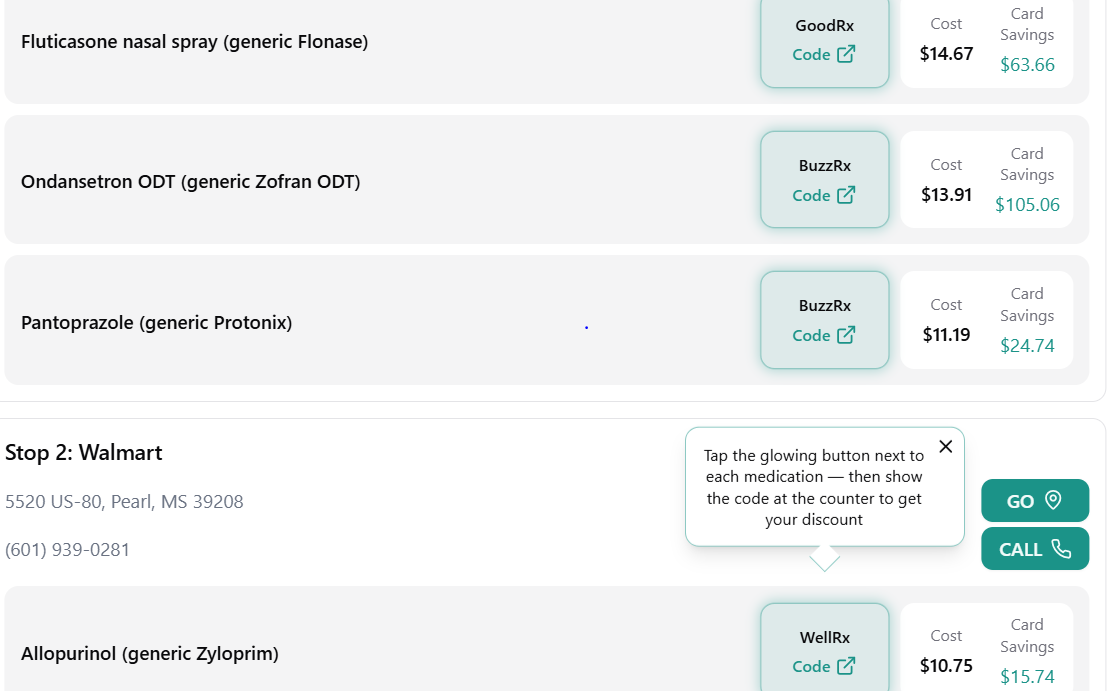Viewport: 1118px width, 691px height.
Task: Click the Ondansetron ODT medication name
Action: click(x=190, y=182)
